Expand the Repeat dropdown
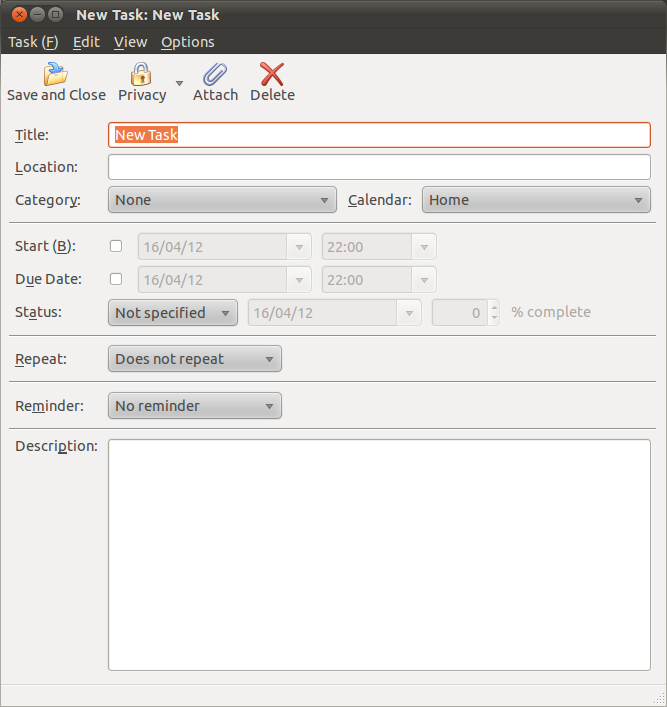667x707 pixels. (194, 359)
